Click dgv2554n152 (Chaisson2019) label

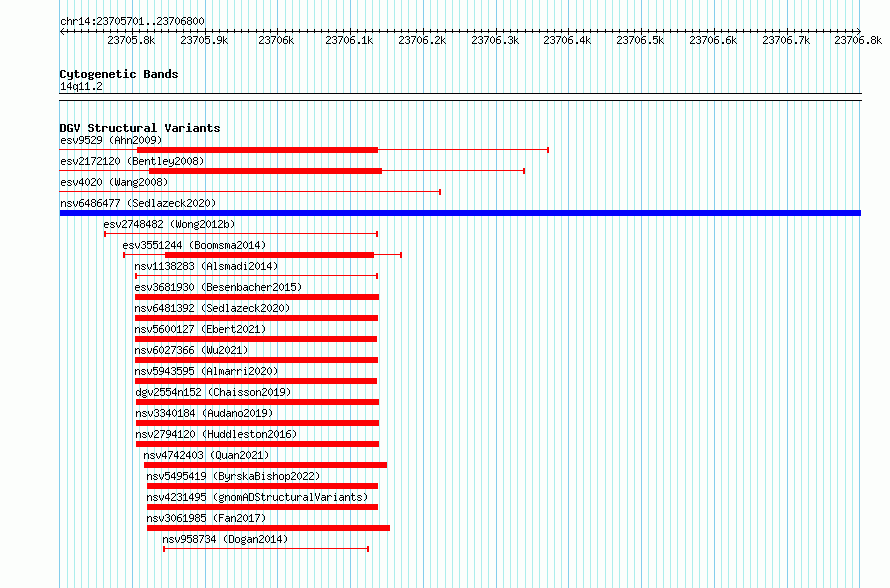(x=213, y=392)
